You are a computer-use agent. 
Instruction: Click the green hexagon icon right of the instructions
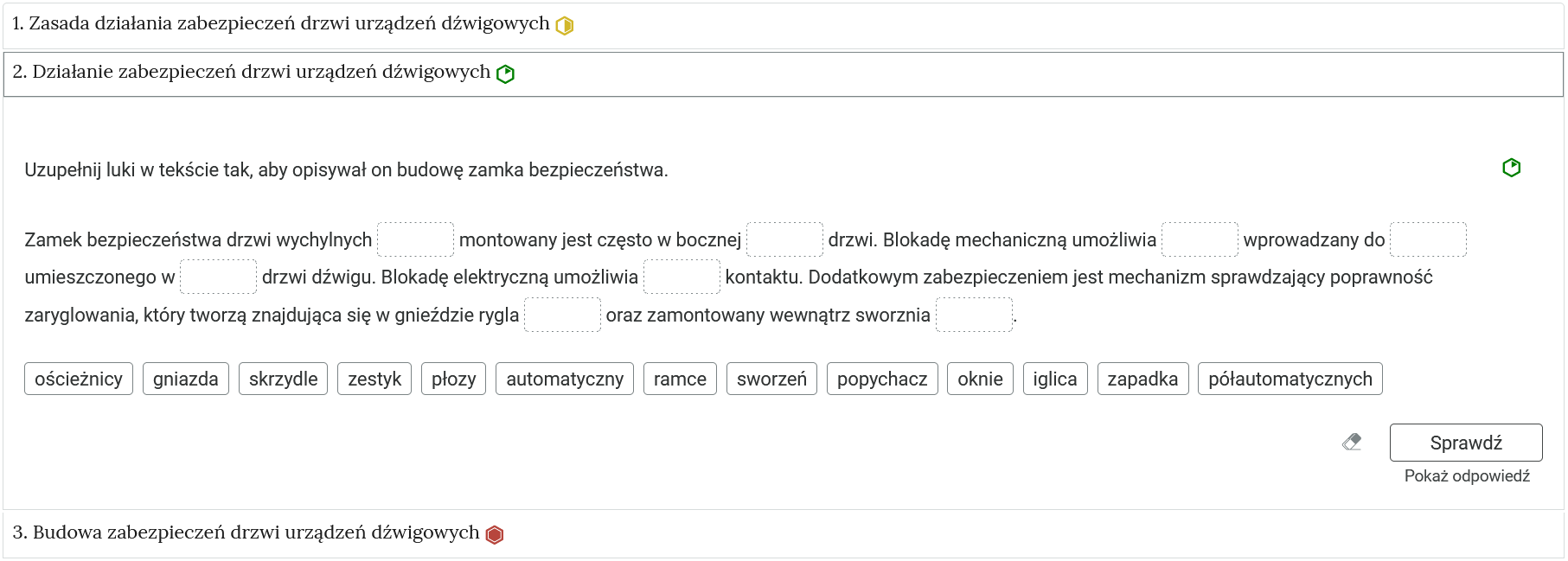coord(1511,168)
